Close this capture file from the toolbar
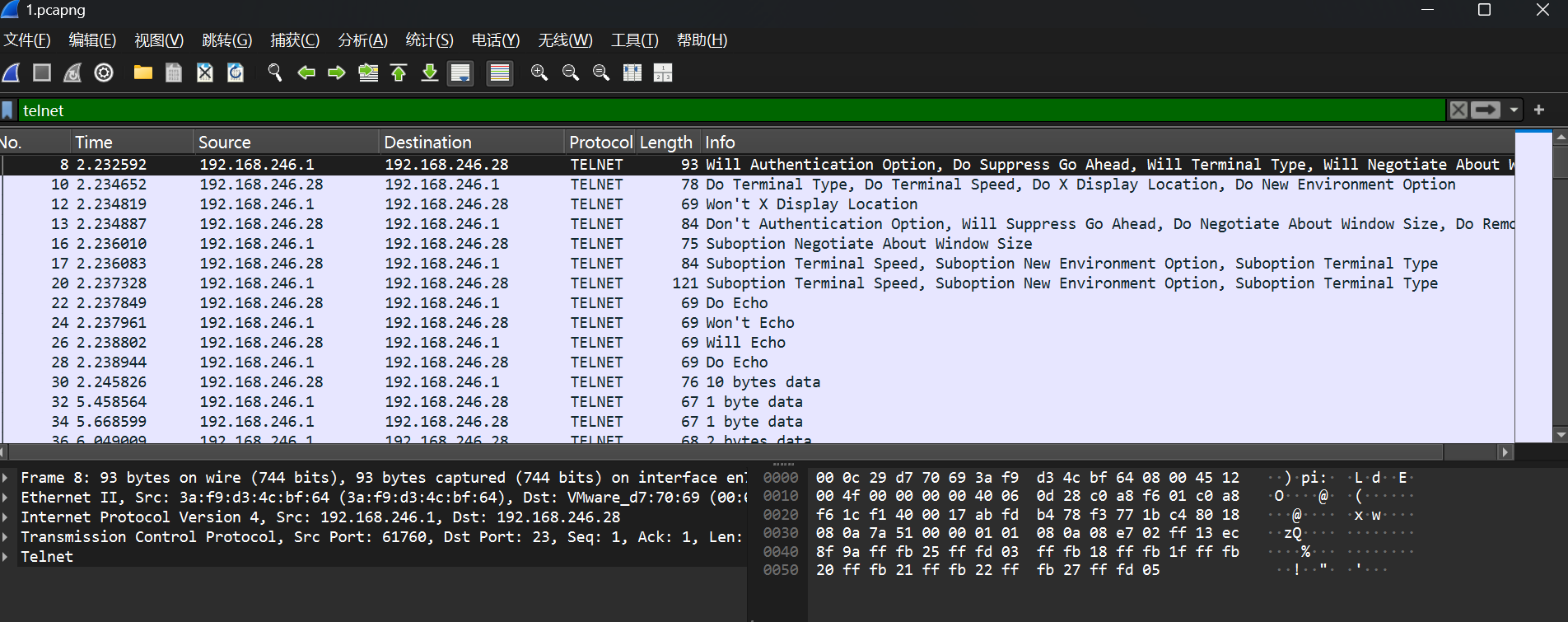 click(x=205, y=73)
